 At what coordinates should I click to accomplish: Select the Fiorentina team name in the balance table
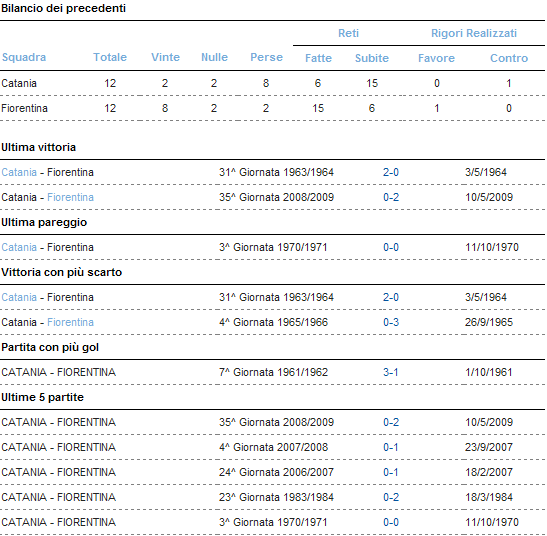pyautogui.click(x=24, y=108)
